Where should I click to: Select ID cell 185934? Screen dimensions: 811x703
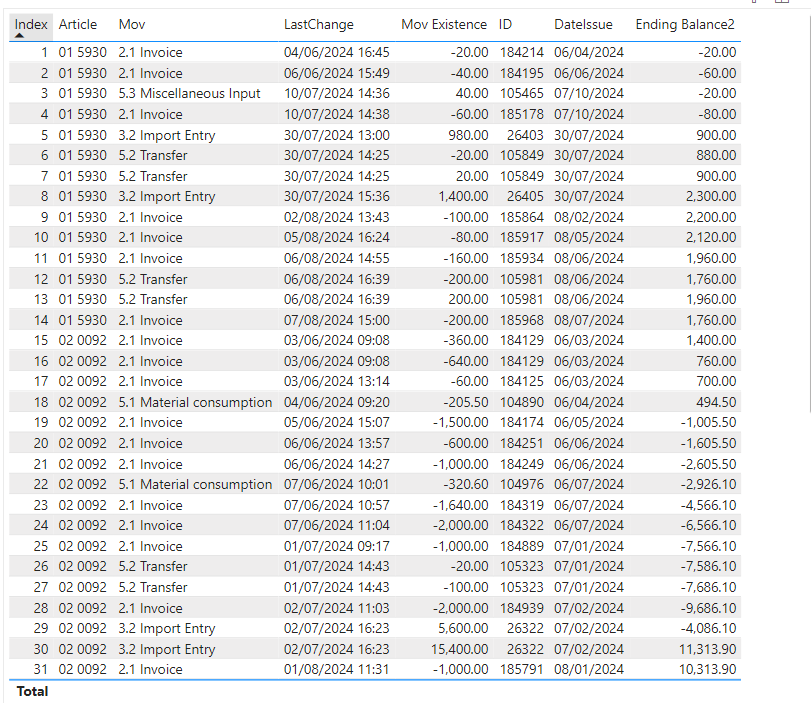[521, 258]
